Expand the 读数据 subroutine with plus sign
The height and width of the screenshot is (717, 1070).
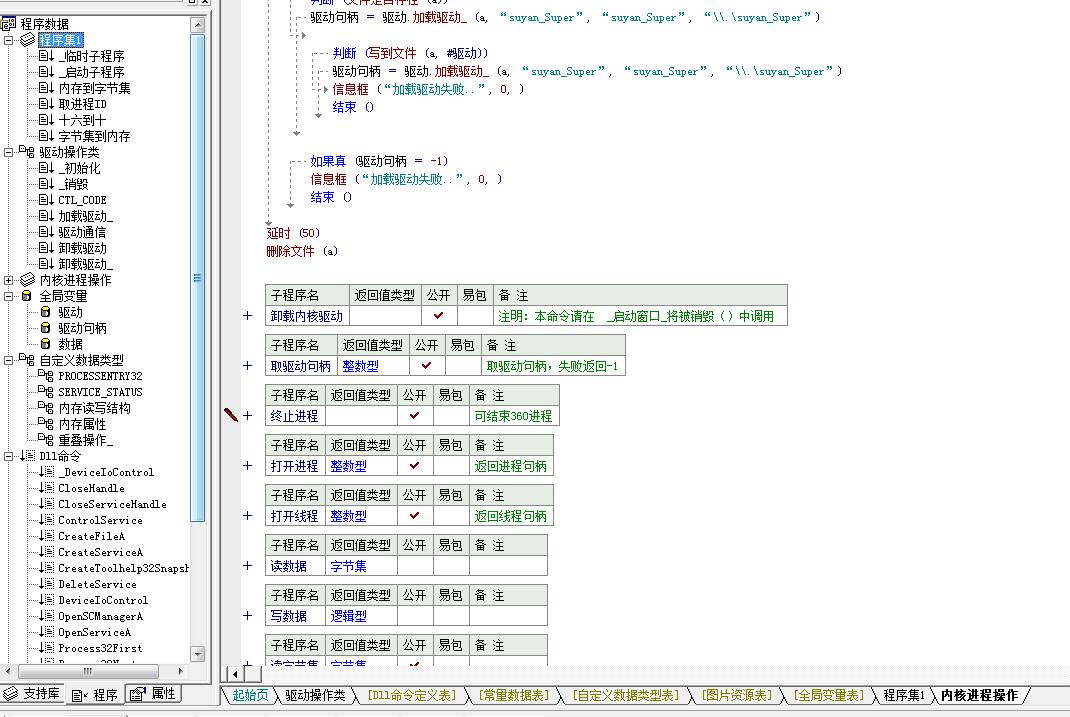pyautogui.click(x=248, y=566)
